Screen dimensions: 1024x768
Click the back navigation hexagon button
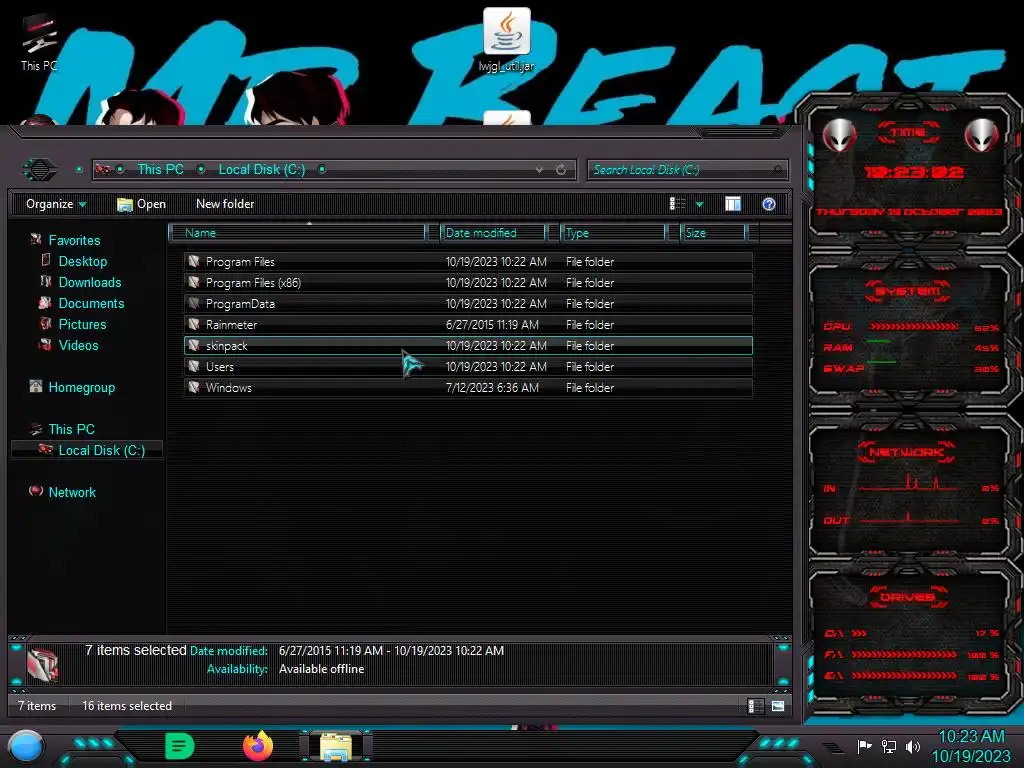point(40,170)
